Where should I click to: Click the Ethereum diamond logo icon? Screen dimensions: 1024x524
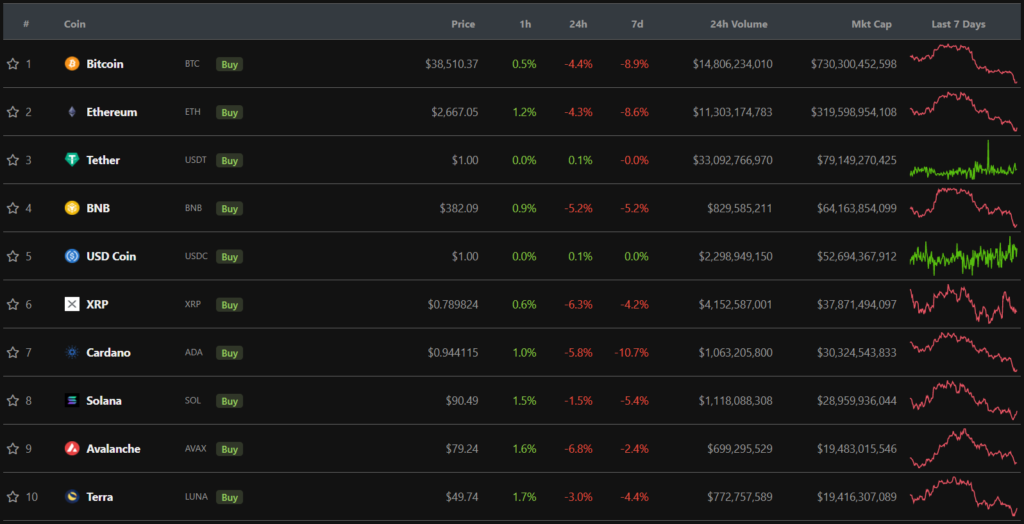coord(72,112)
